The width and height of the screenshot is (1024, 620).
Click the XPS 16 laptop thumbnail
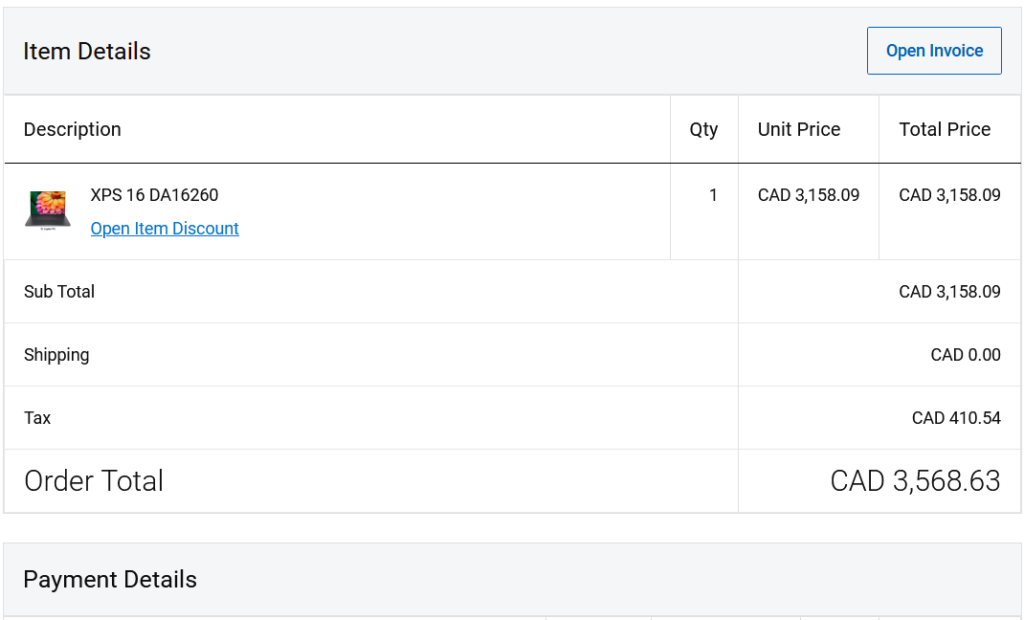[47, 210]
